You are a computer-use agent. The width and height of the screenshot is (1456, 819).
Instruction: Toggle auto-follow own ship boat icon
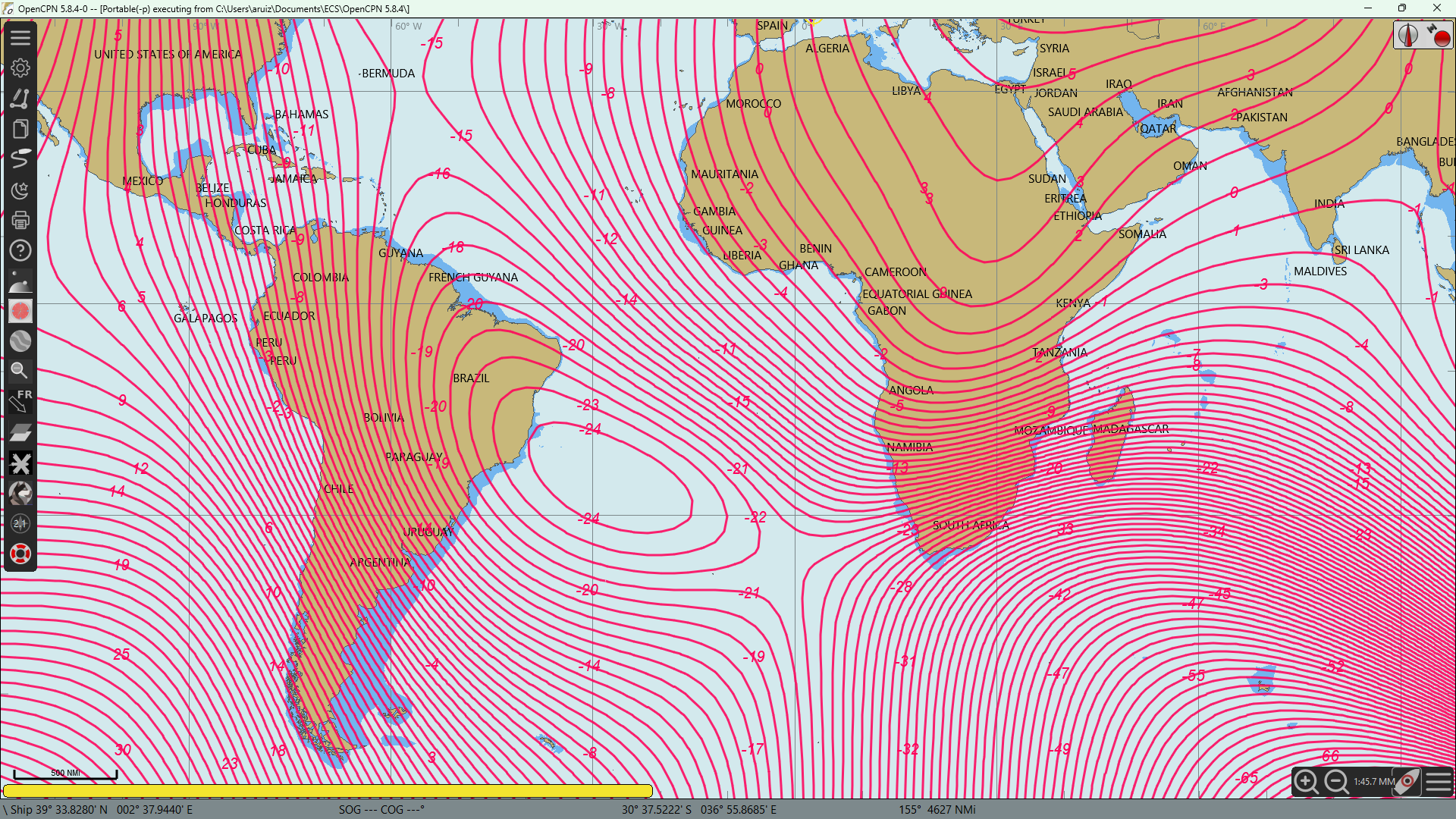coord(1408,781)
